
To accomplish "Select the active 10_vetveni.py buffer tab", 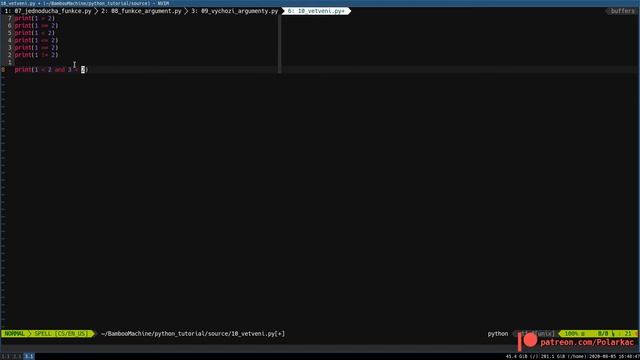I will click(x=316, y=11).
